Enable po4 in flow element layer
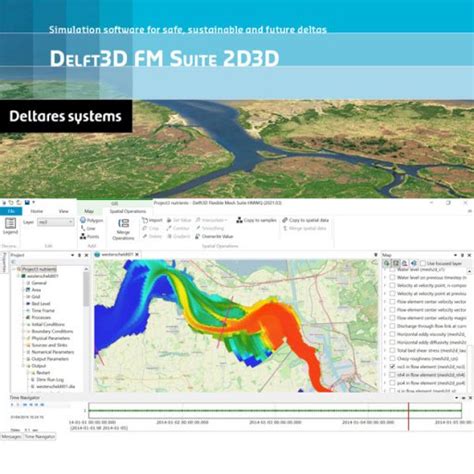 pos(392,383)
